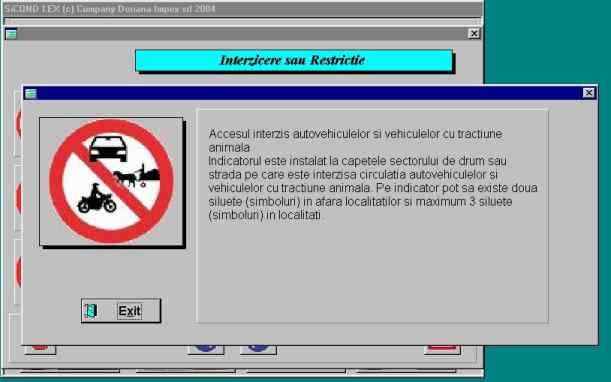Select the middle partially hidden red sign
This screenshot has height=382, width=611.
tap(18, 198)
